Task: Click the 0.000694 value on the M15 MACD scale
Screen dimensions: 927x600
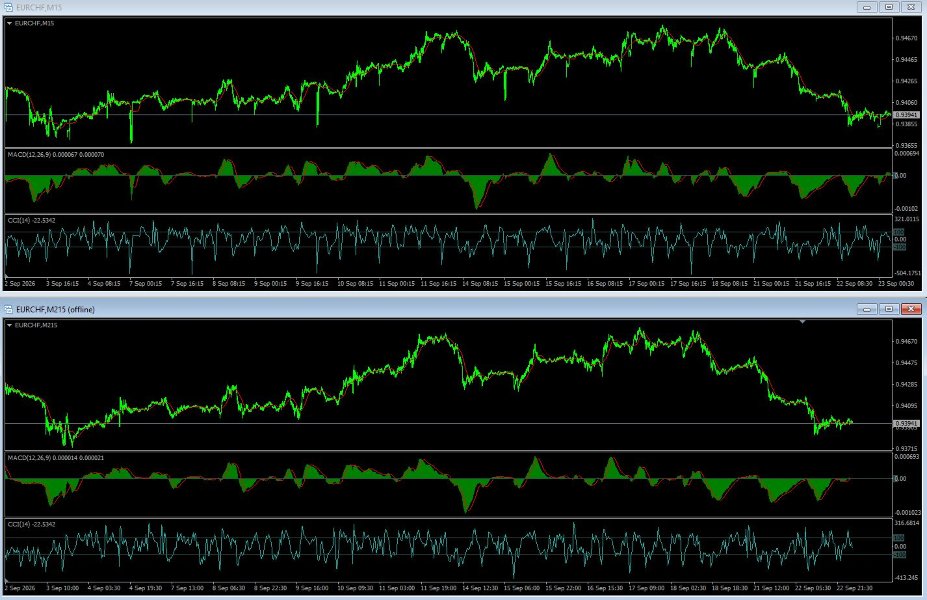Action: click(907, 154)
